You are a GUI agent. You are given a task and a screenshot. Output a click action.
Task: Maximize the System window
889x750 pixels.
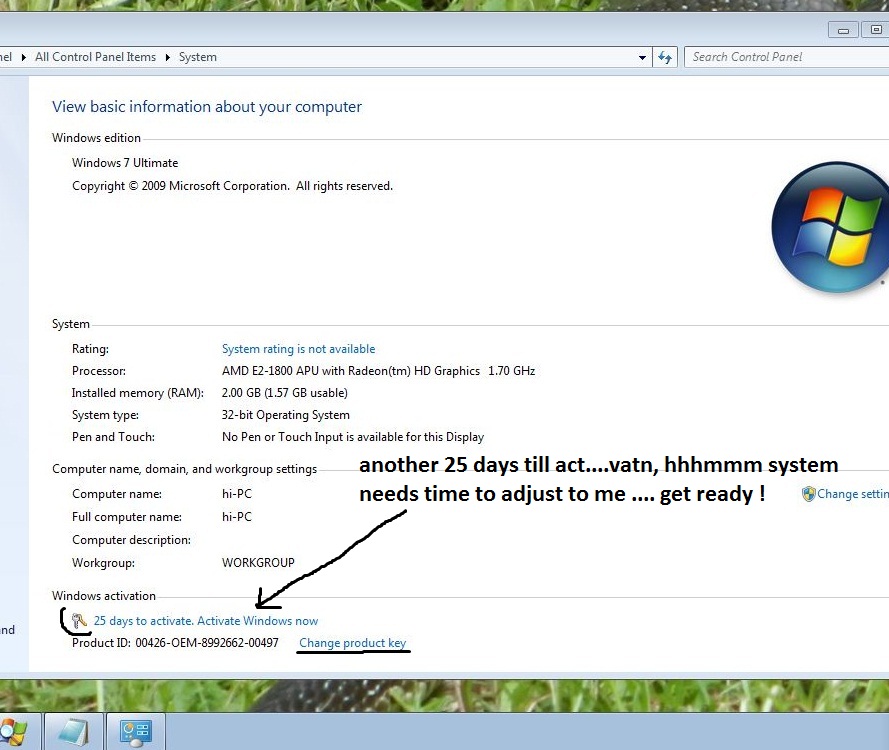coord(875,29)
